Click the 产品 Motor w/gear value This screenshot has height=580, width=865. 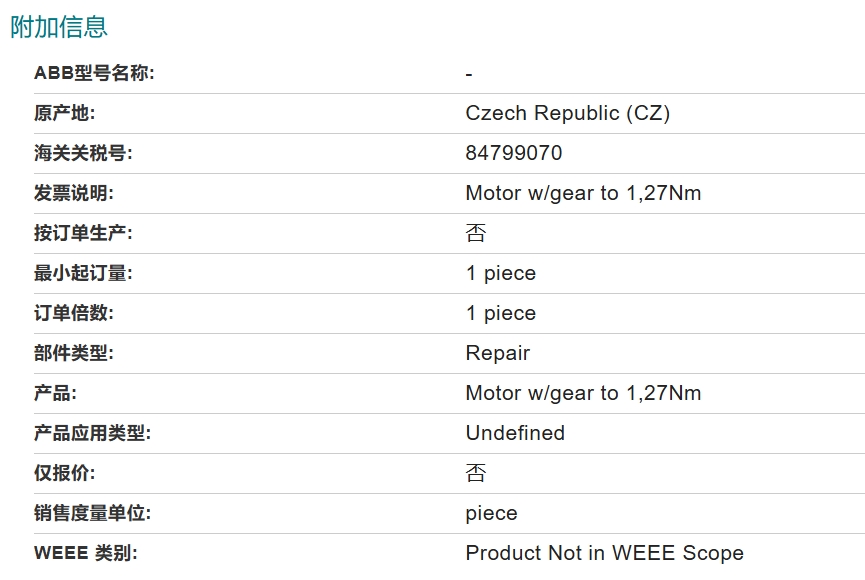pyautogui.click(x=583, y=393)
